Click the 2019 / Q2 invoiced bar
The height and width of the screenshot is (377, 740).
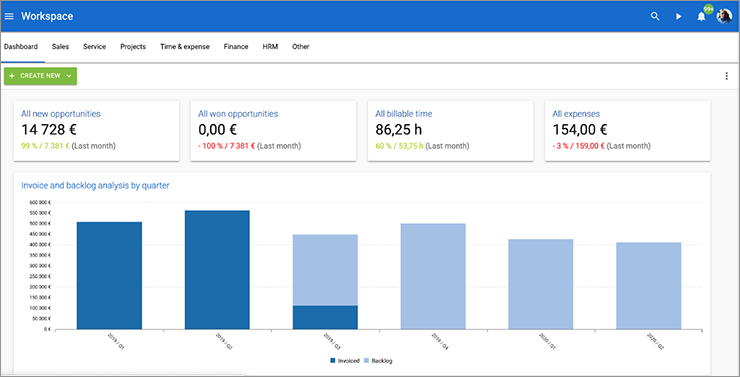(217, 270)
